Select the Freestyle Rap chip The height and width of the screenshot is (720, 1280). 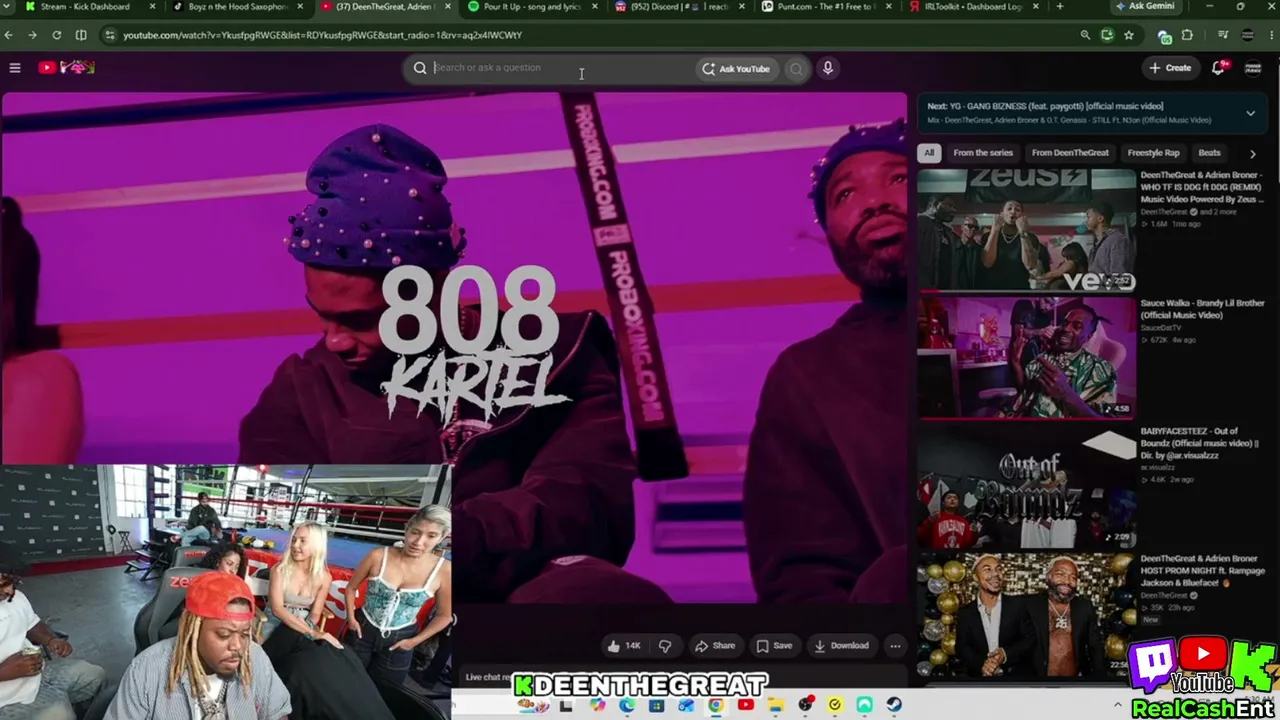tap(1153, 153)
